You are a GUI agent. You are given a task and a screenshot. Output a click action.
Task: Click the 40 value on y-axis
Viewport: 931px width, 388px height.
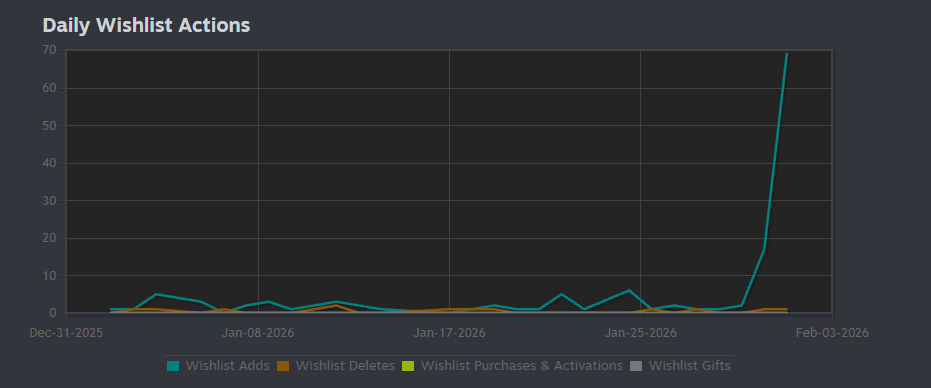point(49,163)
